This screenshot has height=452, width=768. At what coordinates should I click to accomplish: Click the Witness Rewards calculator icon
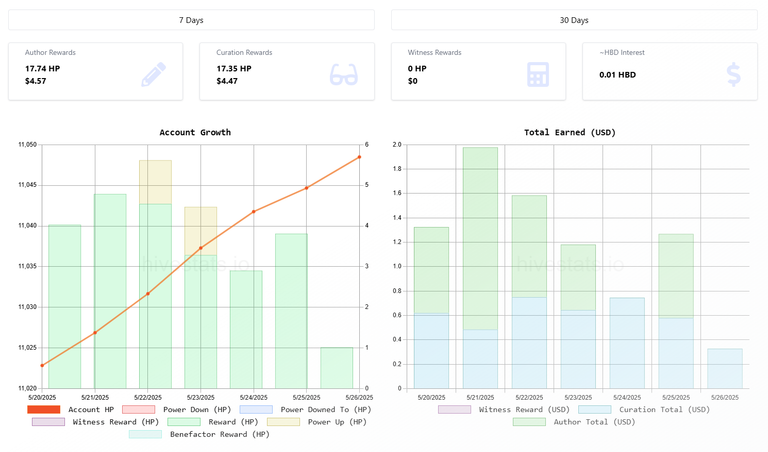tap(538, 74)
